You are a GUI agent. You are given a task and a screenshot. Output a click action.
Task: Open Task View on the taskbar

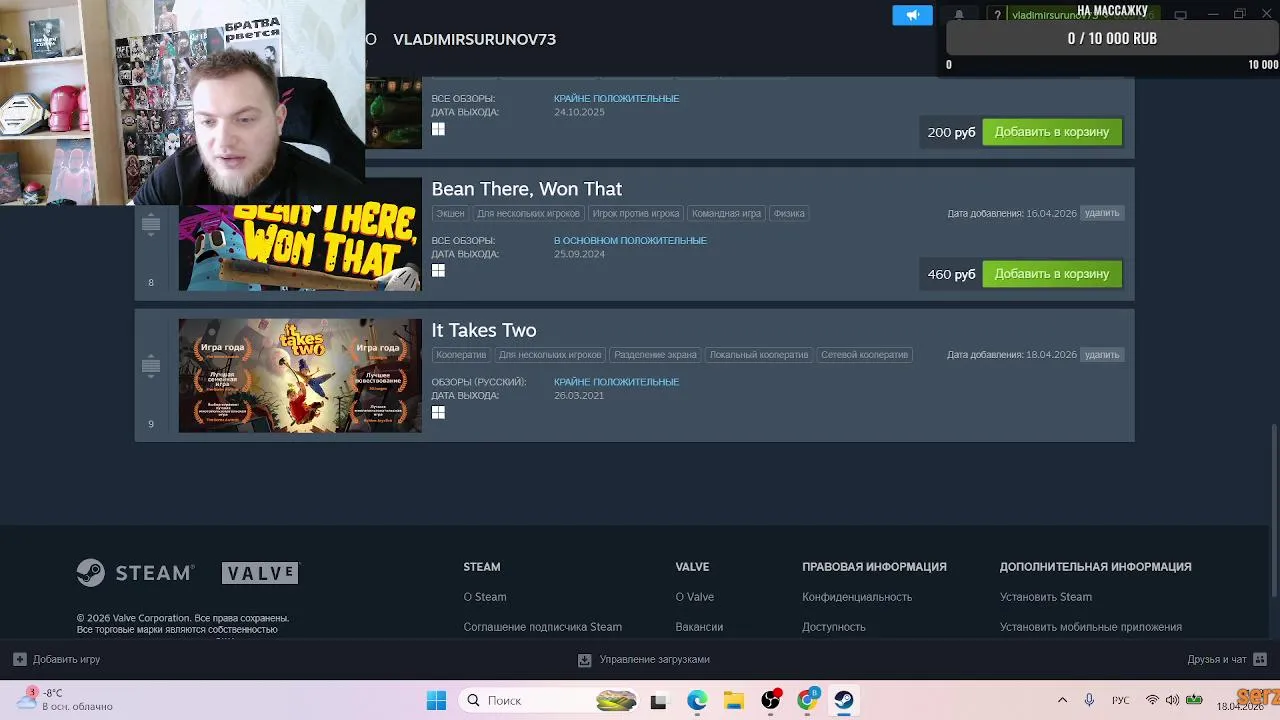658,701
